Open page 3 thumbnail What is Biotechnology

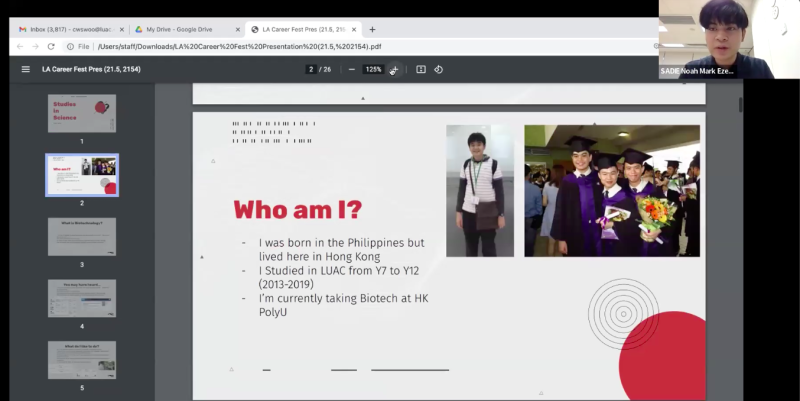click(x=82, y=237)
